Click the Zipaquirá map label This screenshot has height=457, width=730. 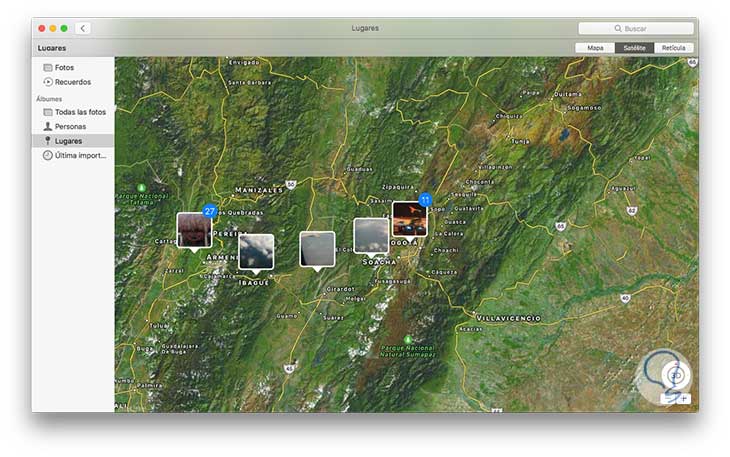398,187
